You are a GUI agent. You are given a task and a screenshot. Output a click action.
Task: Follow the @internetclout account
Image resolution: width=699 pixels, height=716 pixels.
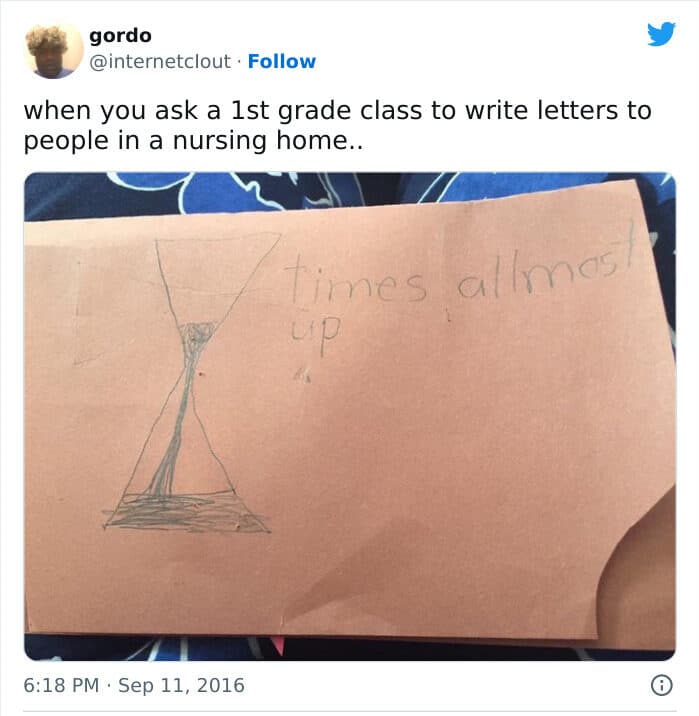click(x=281, y=61)
